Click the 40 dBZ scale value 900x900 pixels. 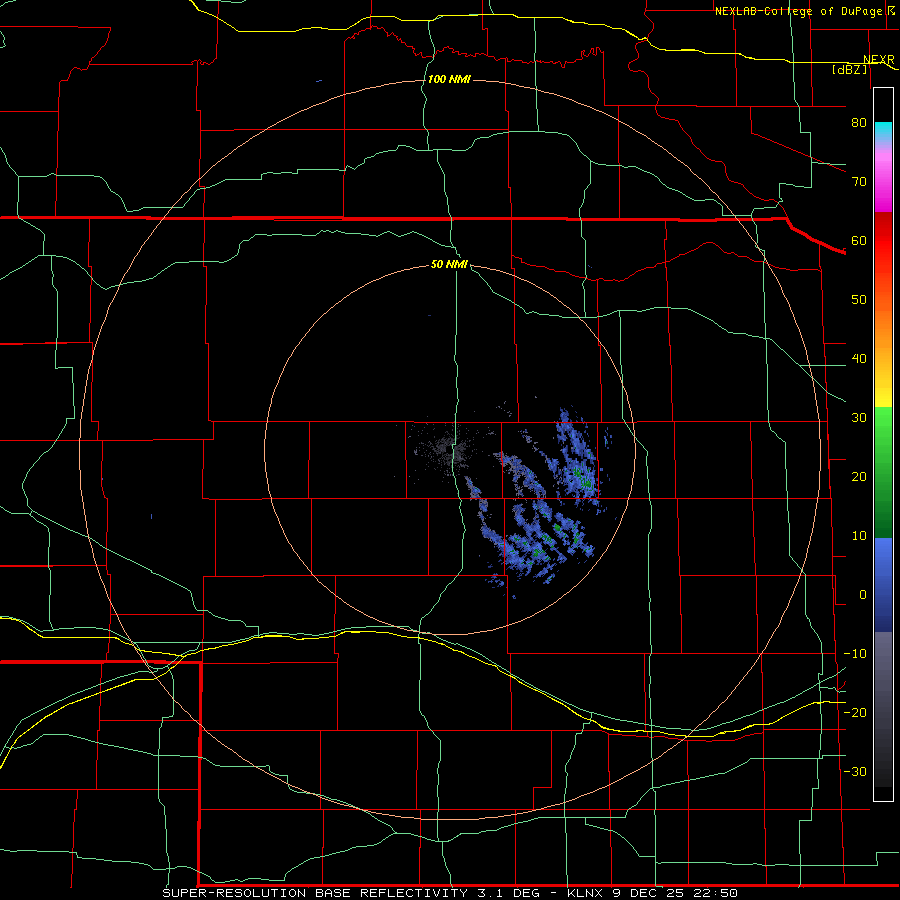(x=859, y=359)
